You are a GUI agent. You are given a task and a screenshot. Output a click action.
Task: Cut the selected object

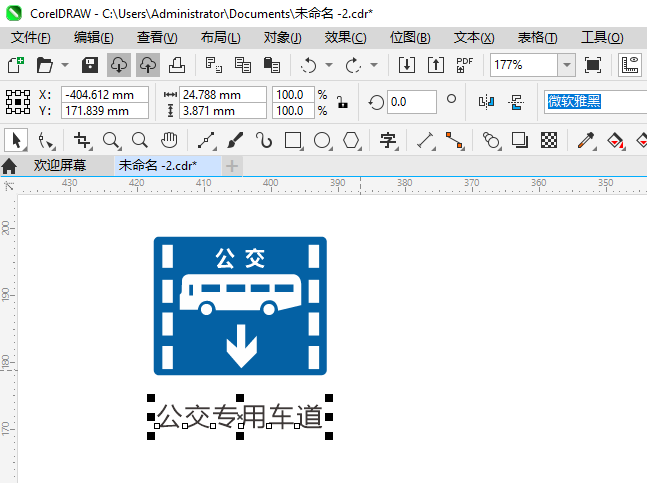tap(214, 65)
